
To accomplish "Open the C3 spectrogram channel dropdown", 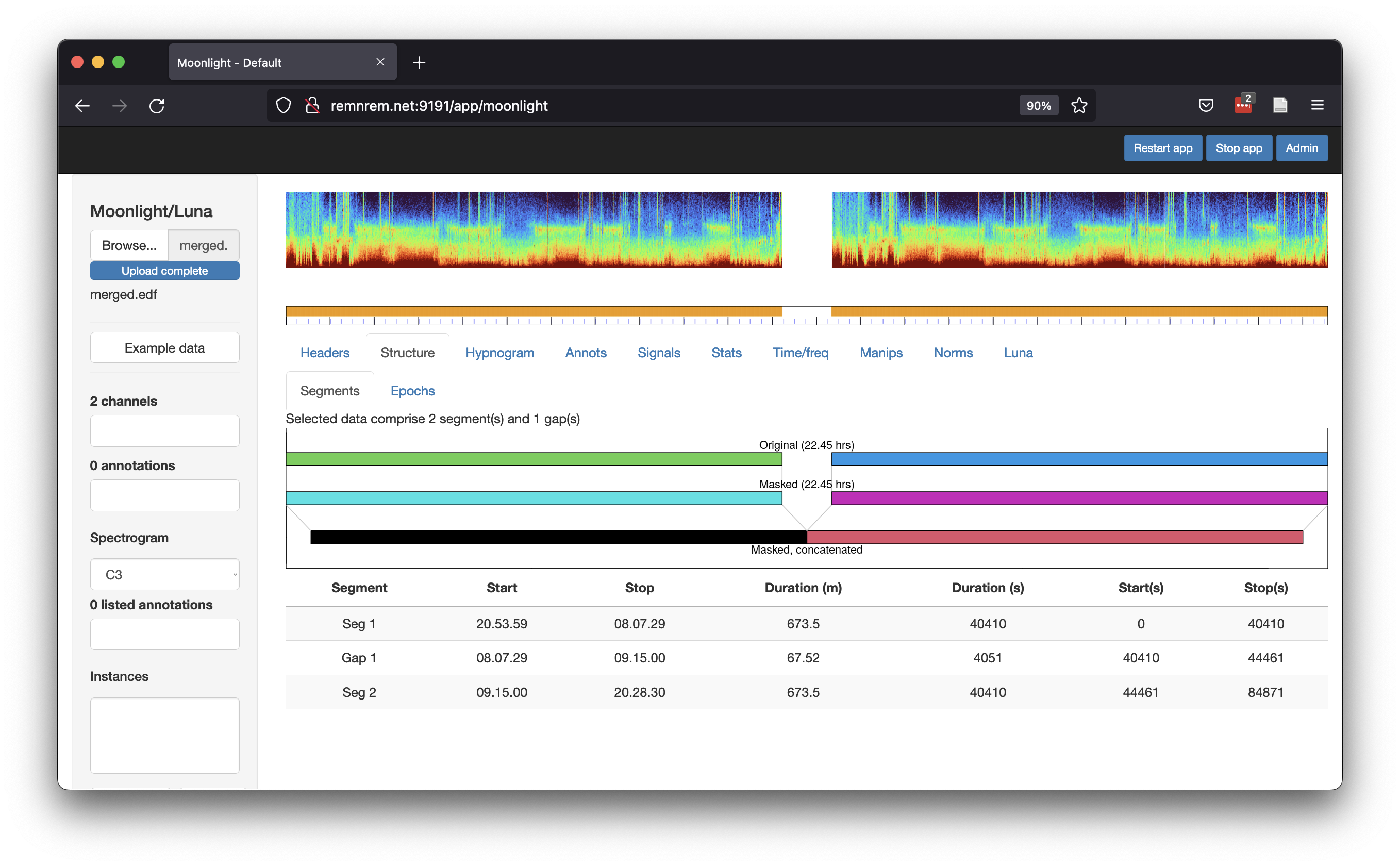I will [164, 574].
